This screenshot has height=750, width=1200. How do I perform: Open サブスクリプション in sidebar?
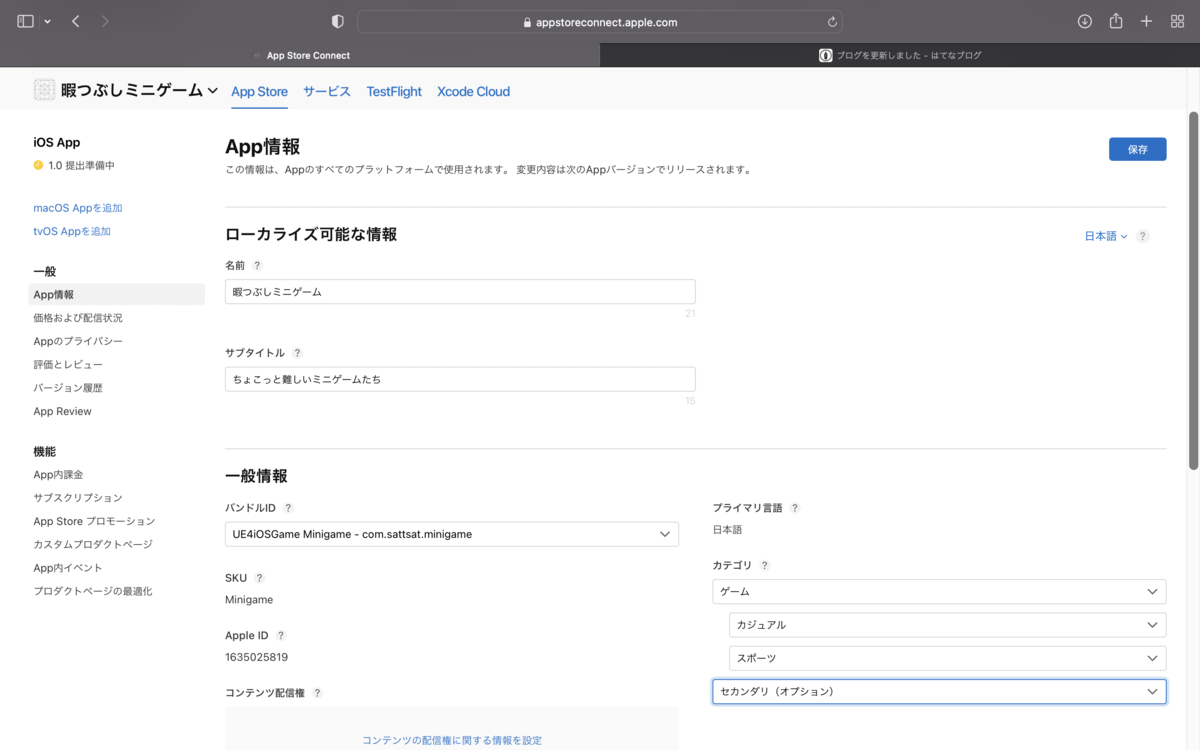78,498
